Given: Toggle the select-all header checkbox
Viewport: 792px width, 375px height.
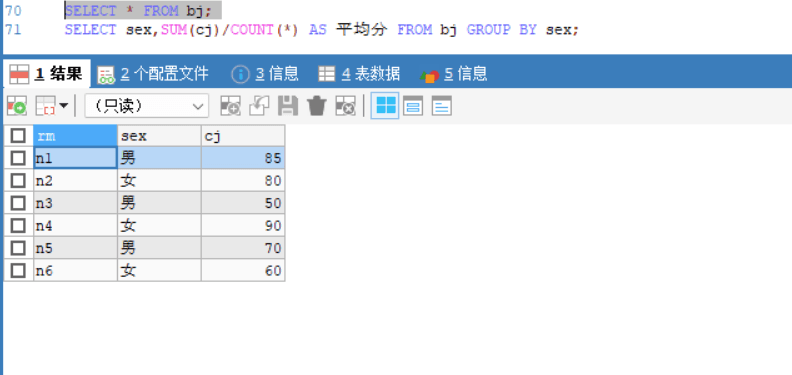Looking at the screenshot, I should click(18, 135).
